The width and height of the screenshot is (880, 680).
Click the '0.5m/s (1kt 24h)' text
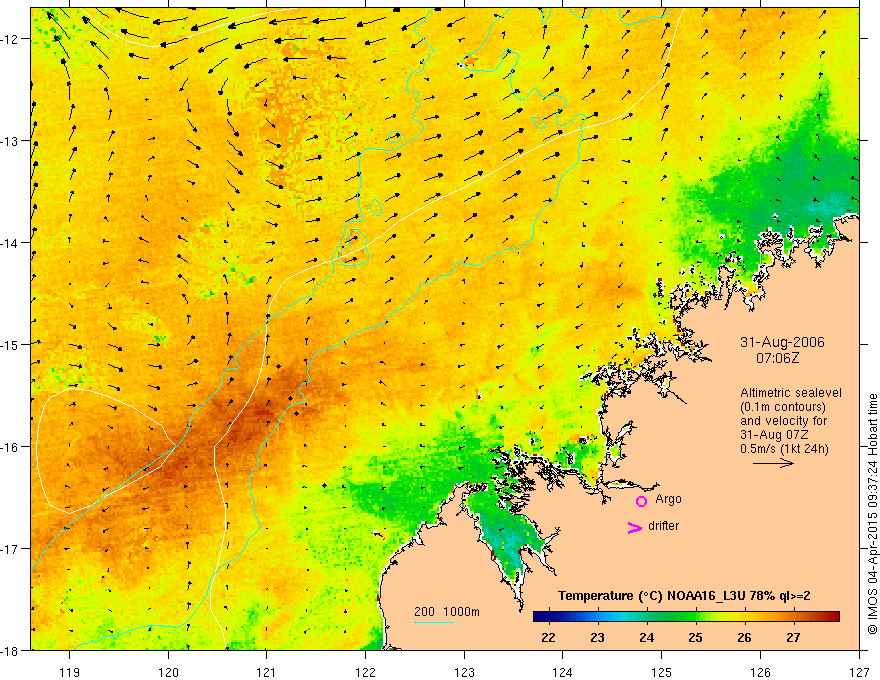(x=785, y=449)
